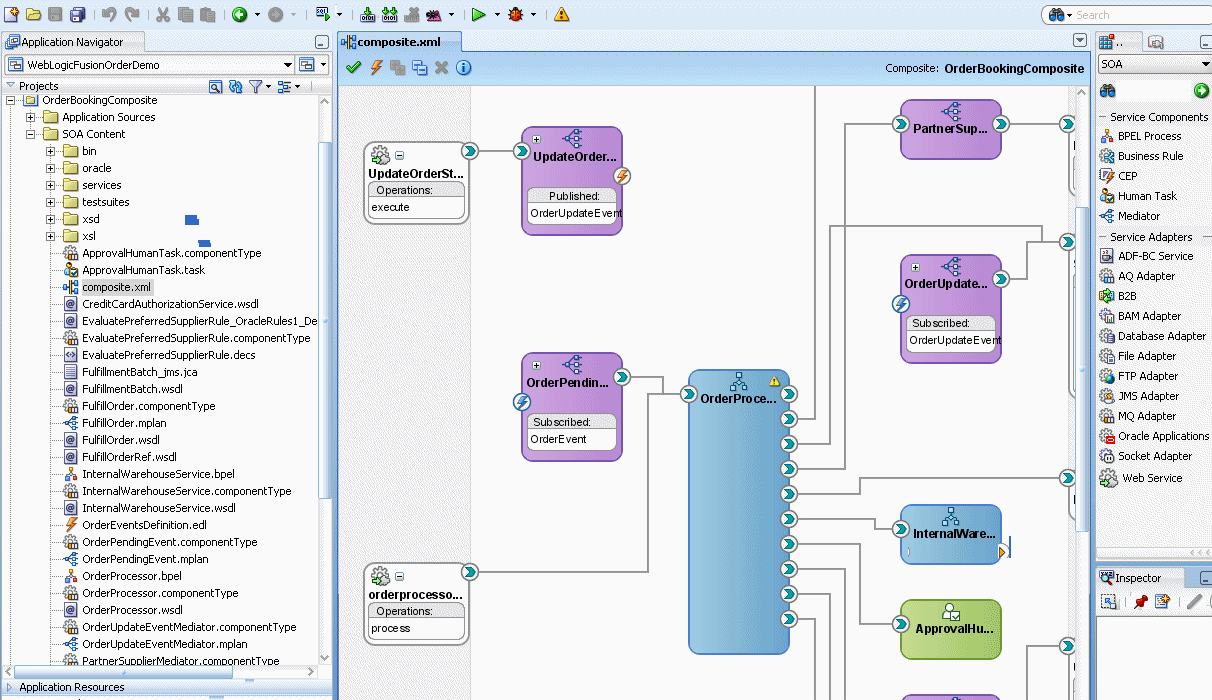Minimize the Application Navigator panel

[x=321, y=42]
